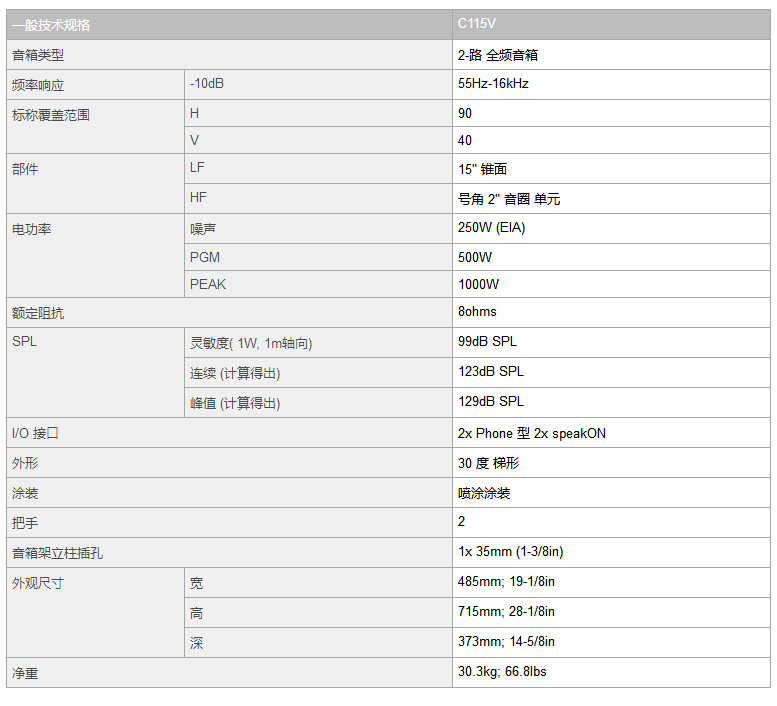Select the 2-路 全频音箱 value cell
Viewport: 777px width, 706px height.
pos(611,54)
